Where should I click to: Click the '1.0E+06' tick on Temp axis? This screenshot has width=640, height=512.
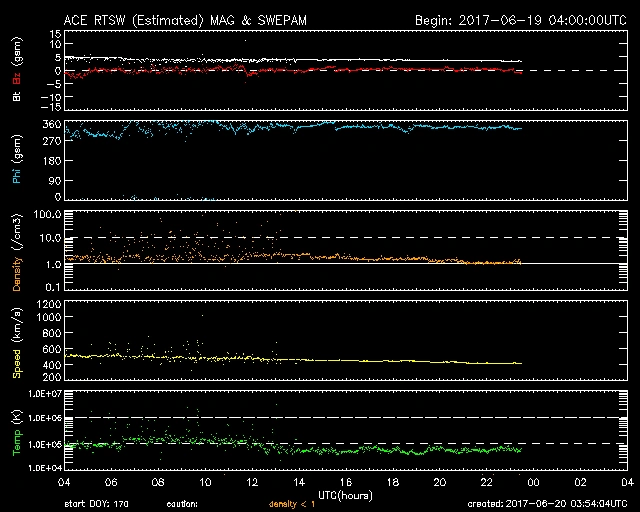click(x=45, y=419)
